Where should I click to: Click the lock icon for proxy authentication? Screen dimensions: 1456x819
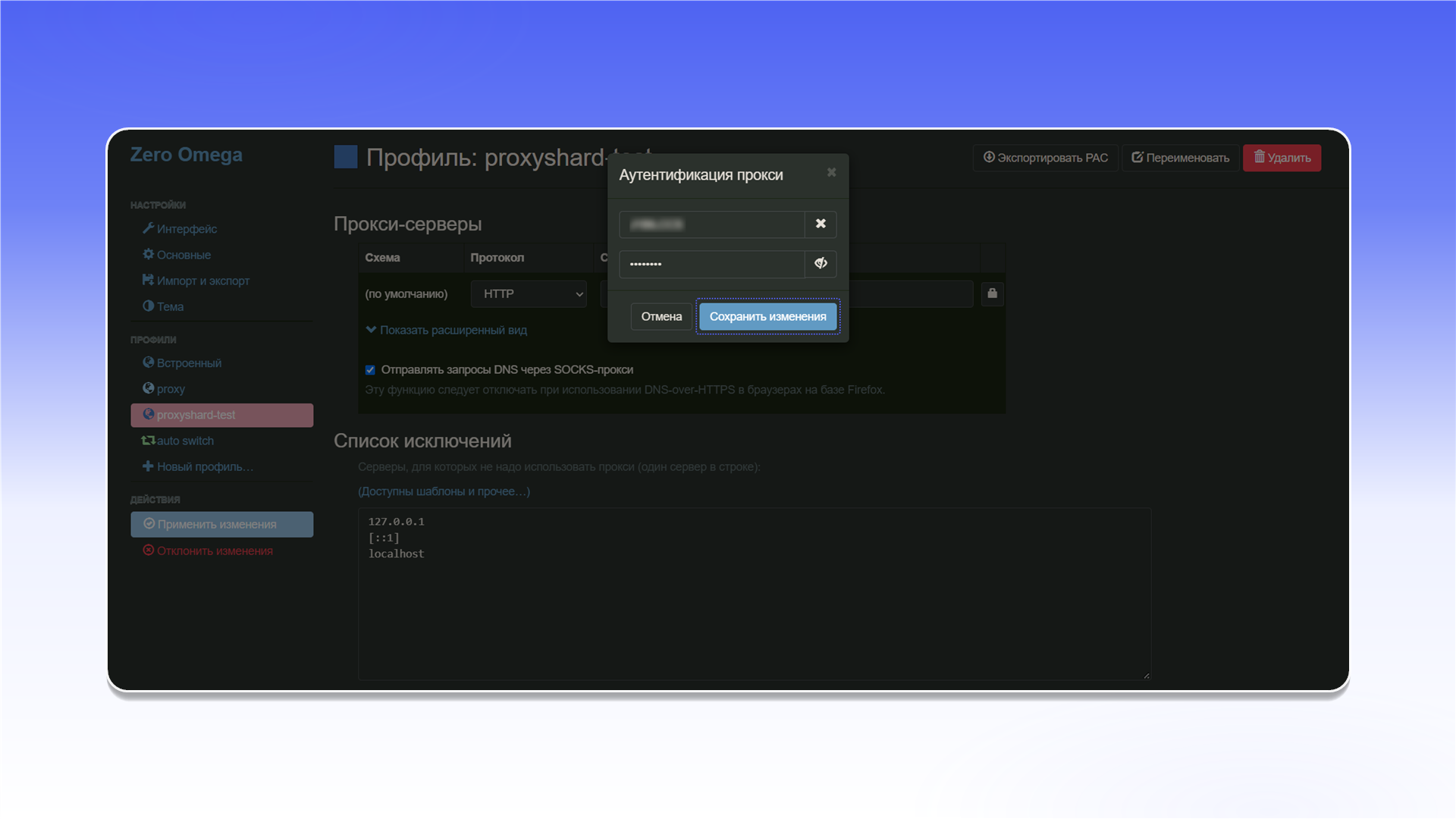pyautogui.click(x=992, y=293)
